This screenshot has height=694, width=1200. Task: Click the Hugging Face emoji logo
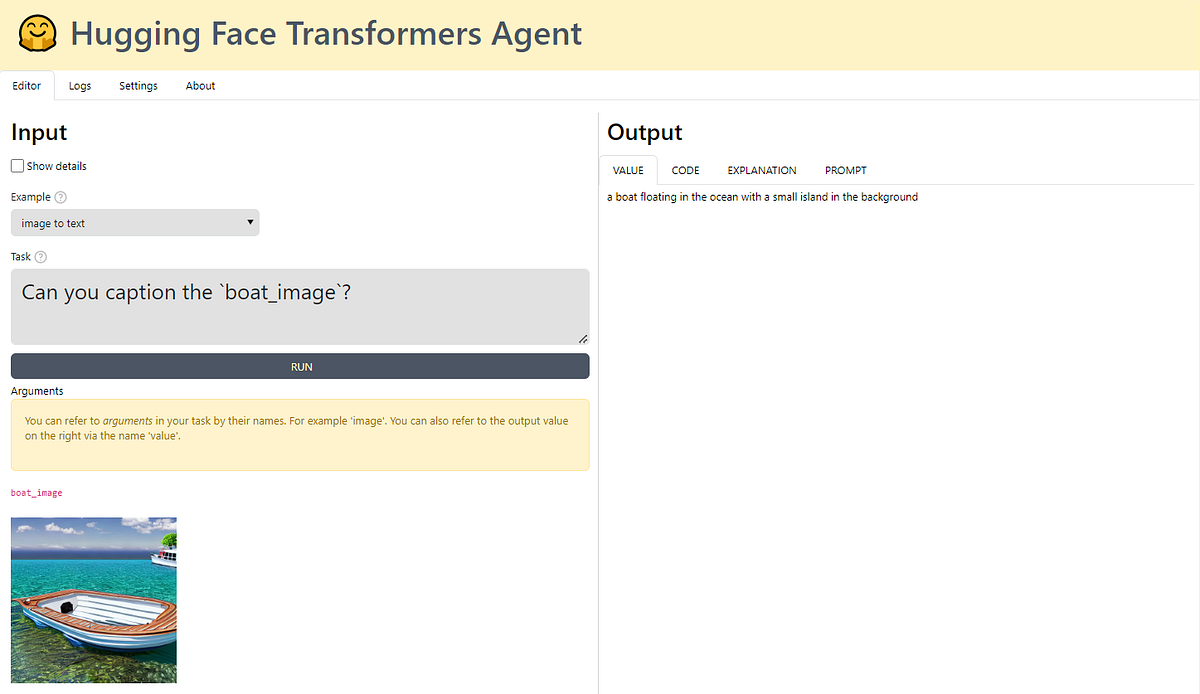point(36,33)
